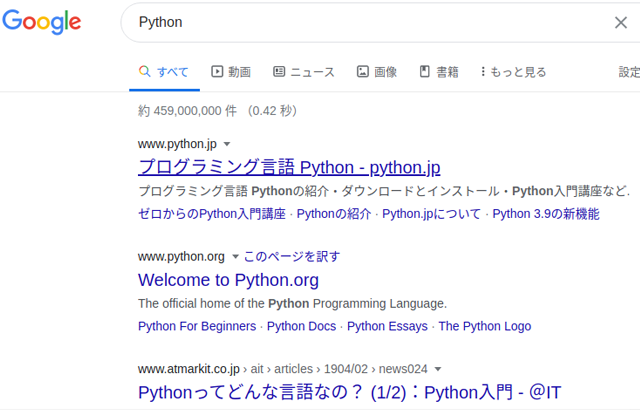Screen dimensions: 640x410
Task: Open the Python Essays sitelink
Action: (x=387, y=326)
